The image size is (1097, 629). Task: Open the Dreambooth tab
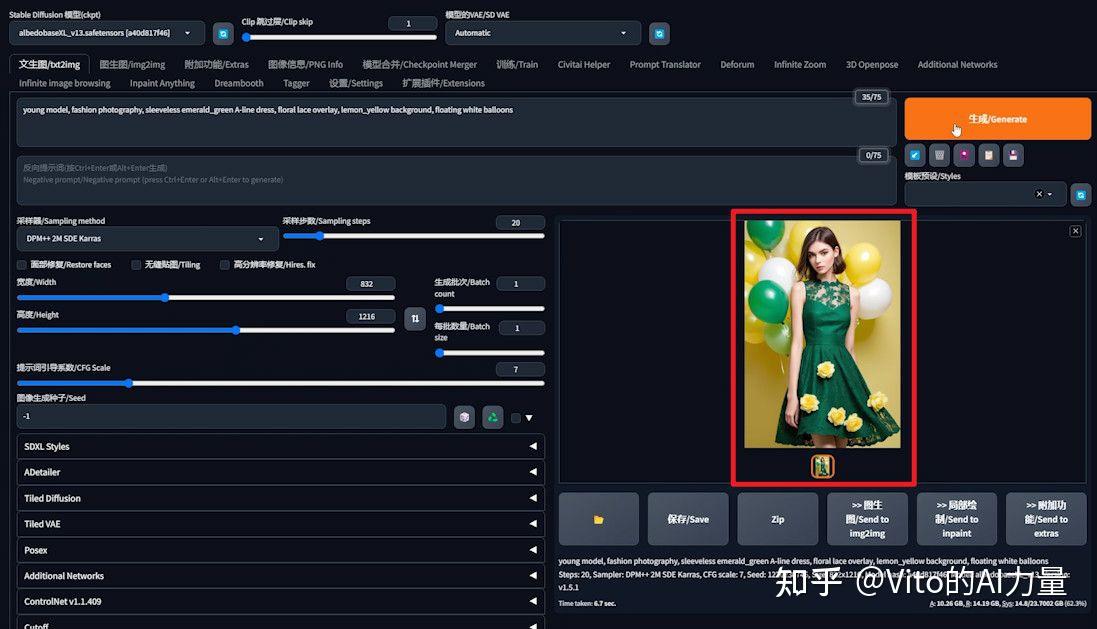239,83
